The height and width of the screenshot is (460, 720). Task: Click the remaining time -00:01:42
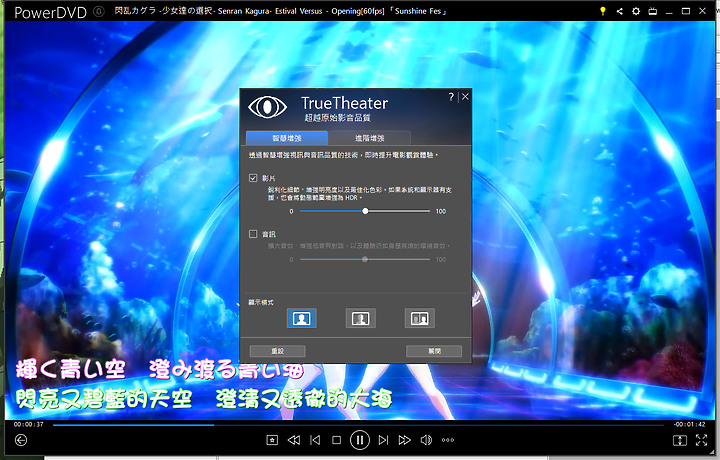pyautogui.click(x=689, y=424)
